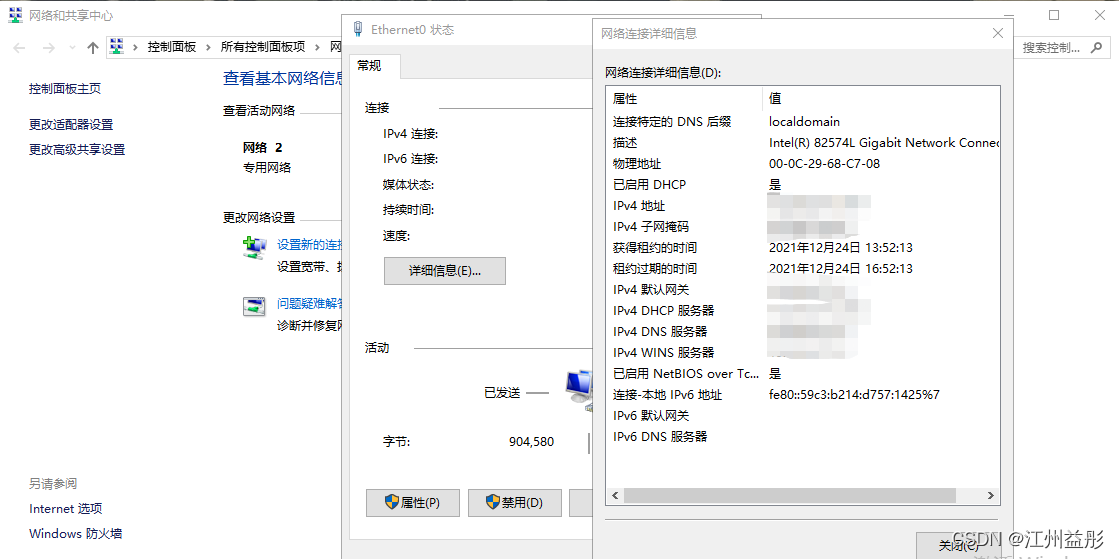Click the 值 column header
Screen dimensions: 1119x559
pos(881,98)
